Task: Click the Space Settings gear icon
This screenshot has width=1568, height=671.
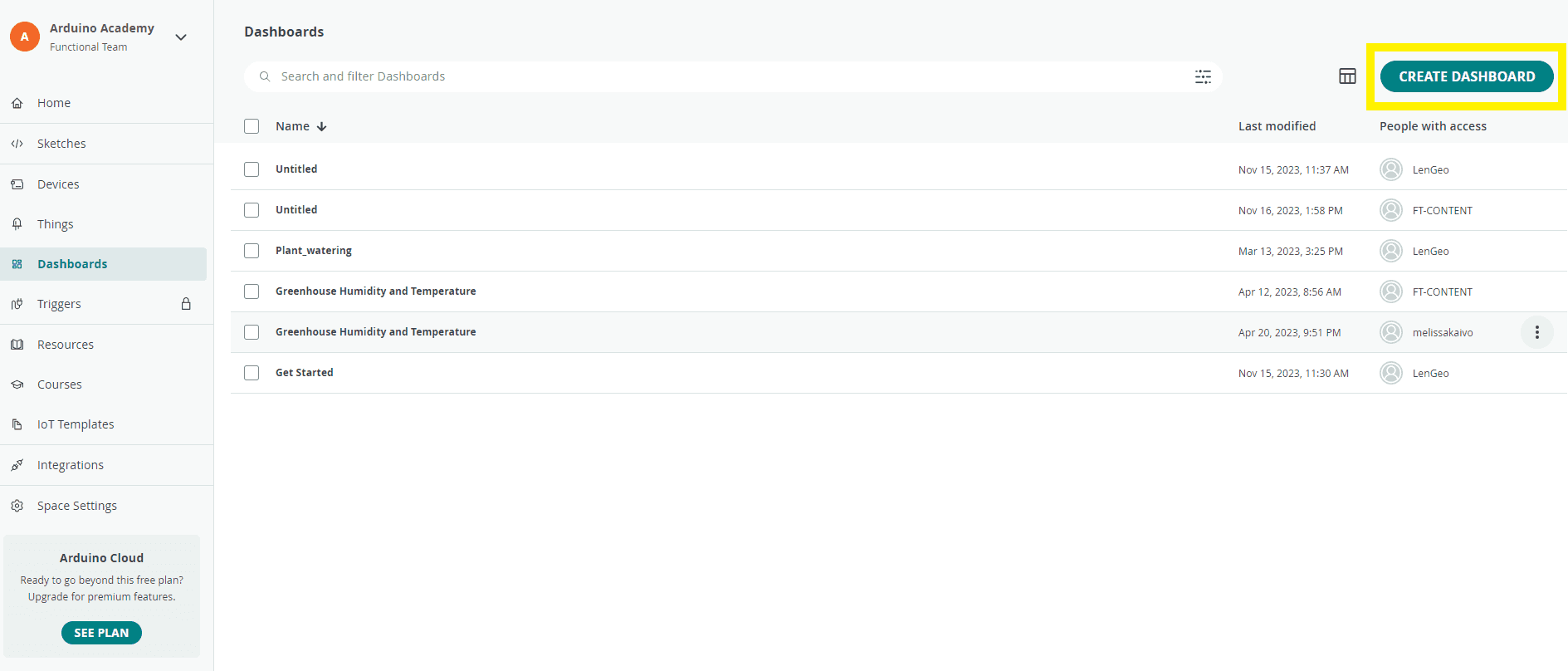Action: click(17, 506)
